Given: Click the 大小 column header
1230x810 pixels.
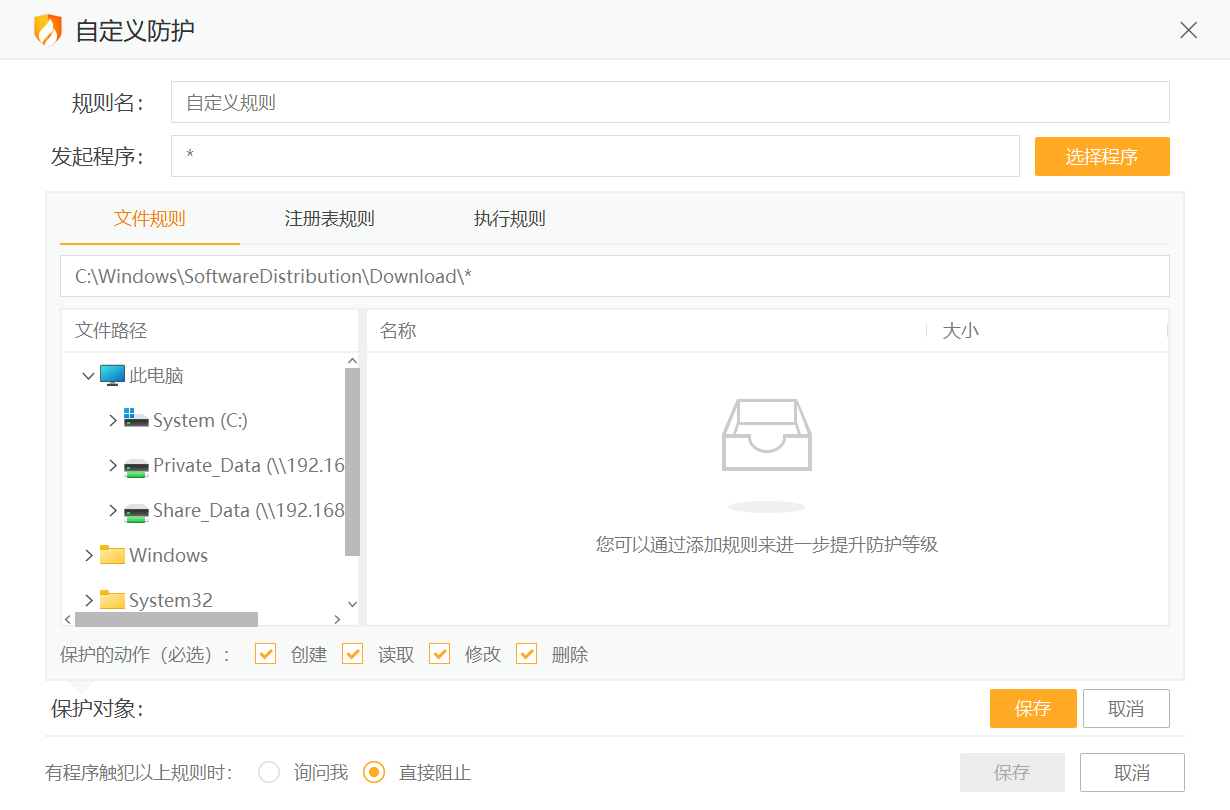Looking at the screenshot, I should [1047, 331].
